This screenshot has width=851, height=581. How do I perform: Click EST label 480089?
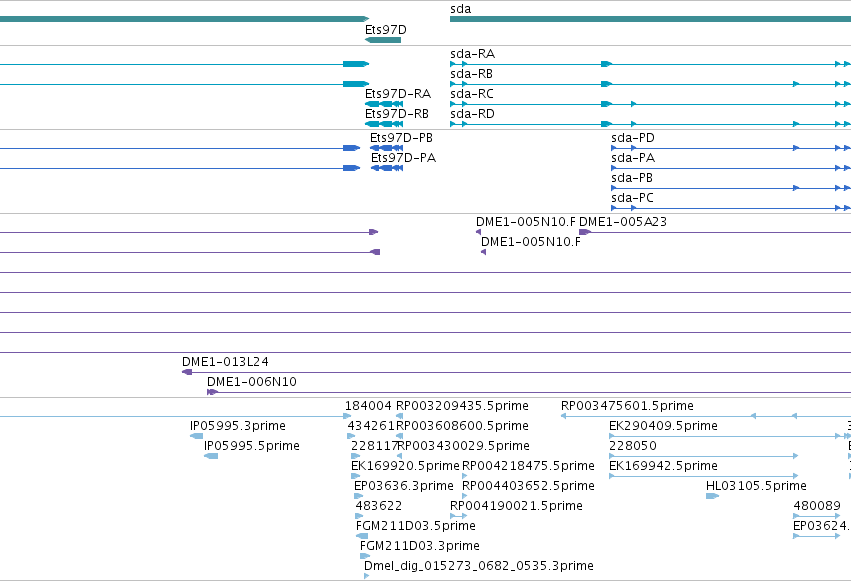point(817,506)
